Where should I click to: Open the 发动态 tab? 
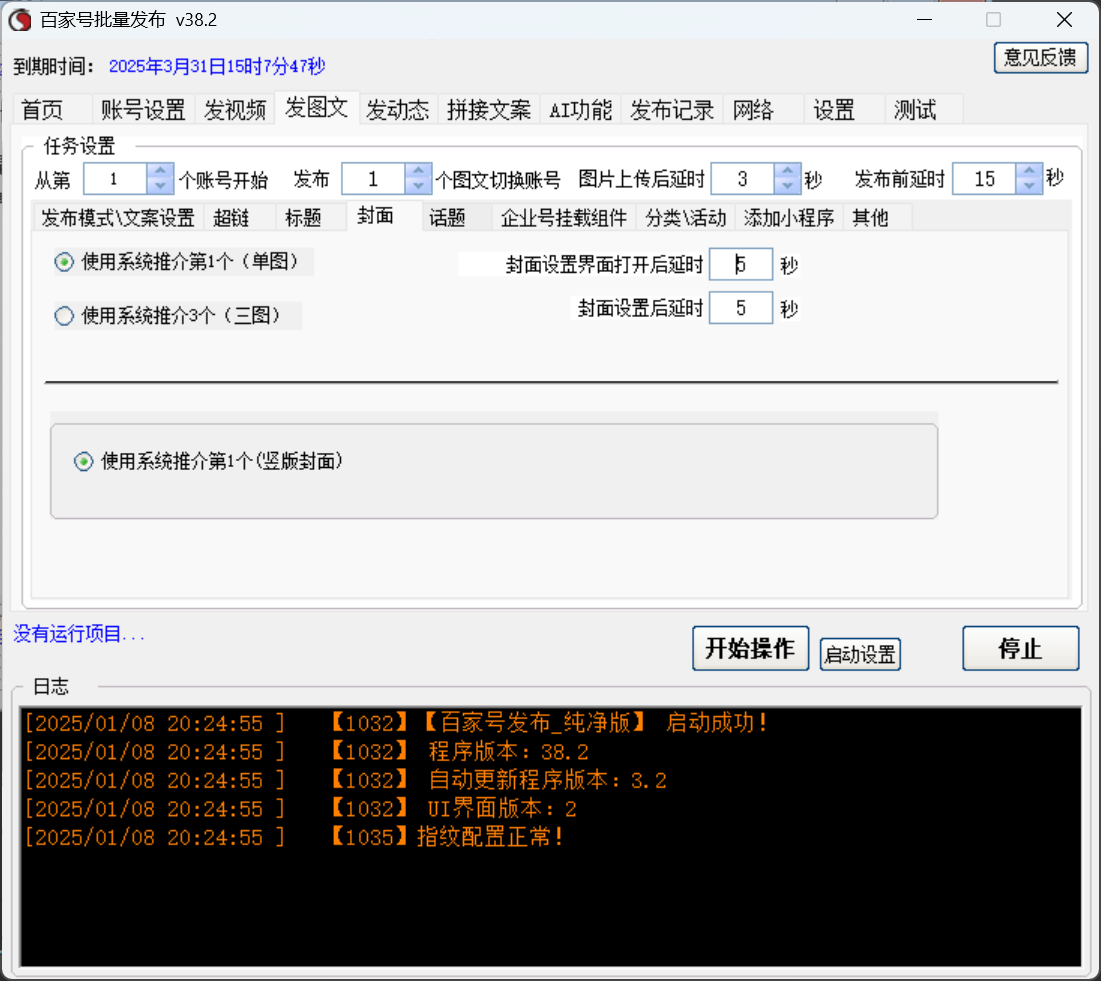coord(397,110)
